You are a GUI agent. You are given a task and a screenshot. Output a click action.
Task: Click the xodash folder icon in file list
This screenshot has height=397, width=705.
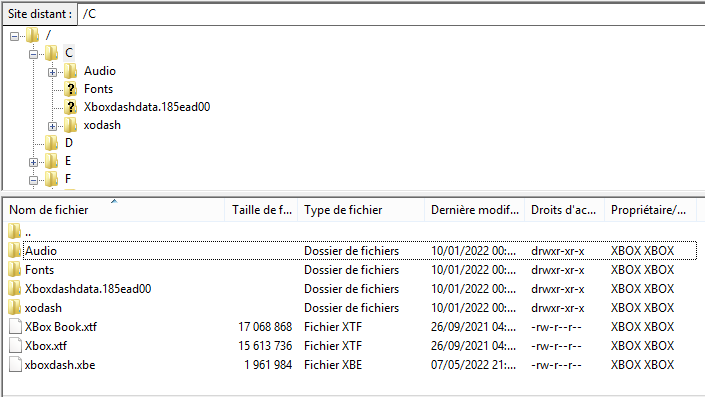[14, 308]
